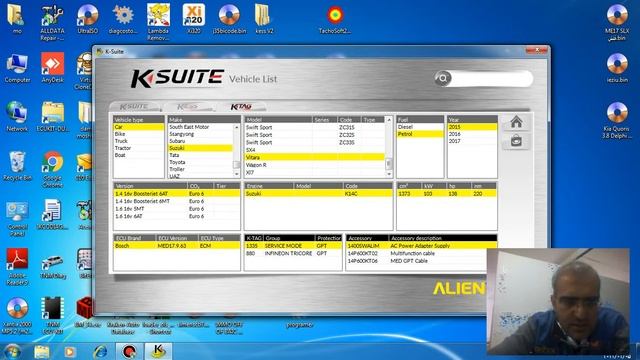This screenshot has height=360, width=640.
Task: Open Recycle Bin desktop icon
Action: [17, 166]
